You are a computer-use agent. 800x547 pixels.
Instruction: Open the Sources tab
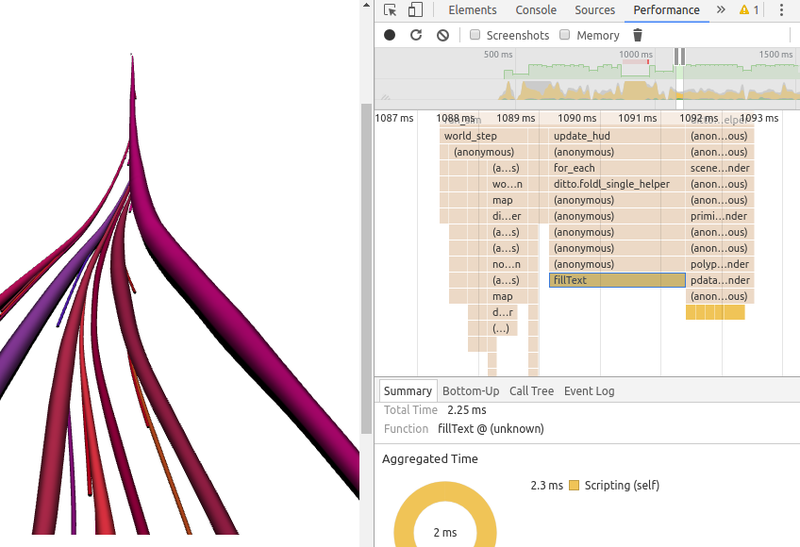(x=595, y=10)
